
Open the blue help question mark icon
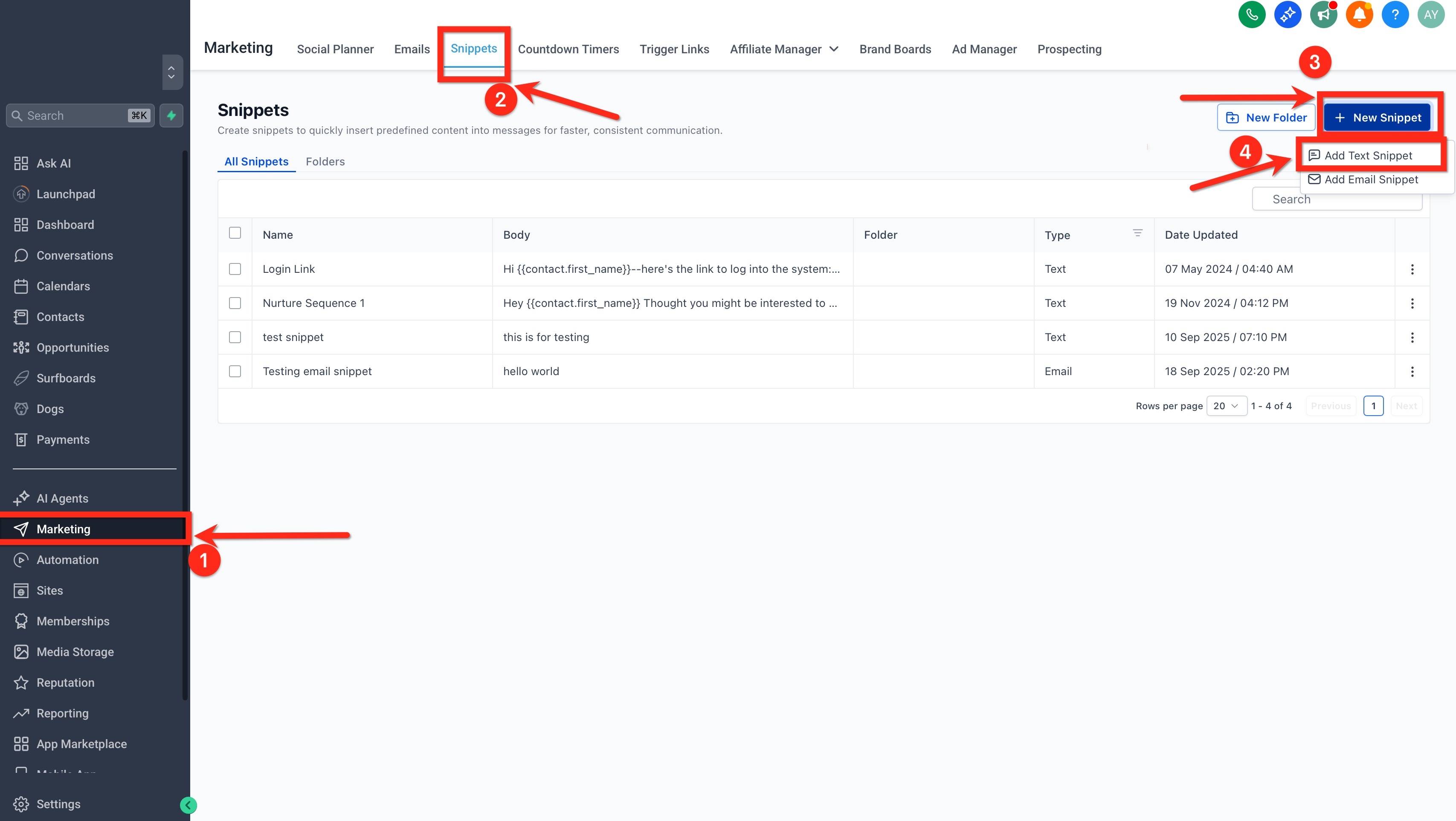pyautogui.click(x=1395, y=14)
